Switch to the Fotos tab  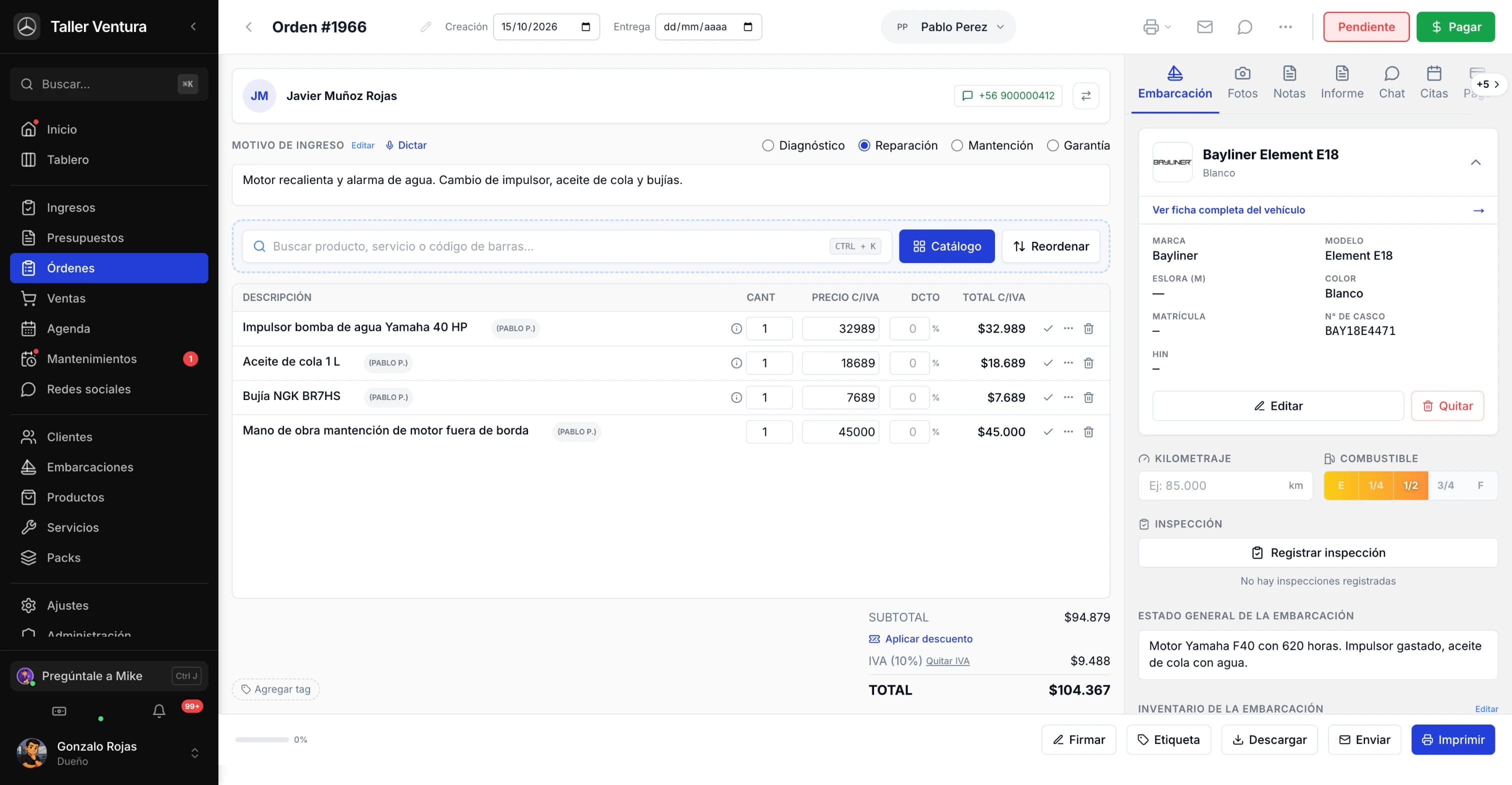tap(1242, 83)
